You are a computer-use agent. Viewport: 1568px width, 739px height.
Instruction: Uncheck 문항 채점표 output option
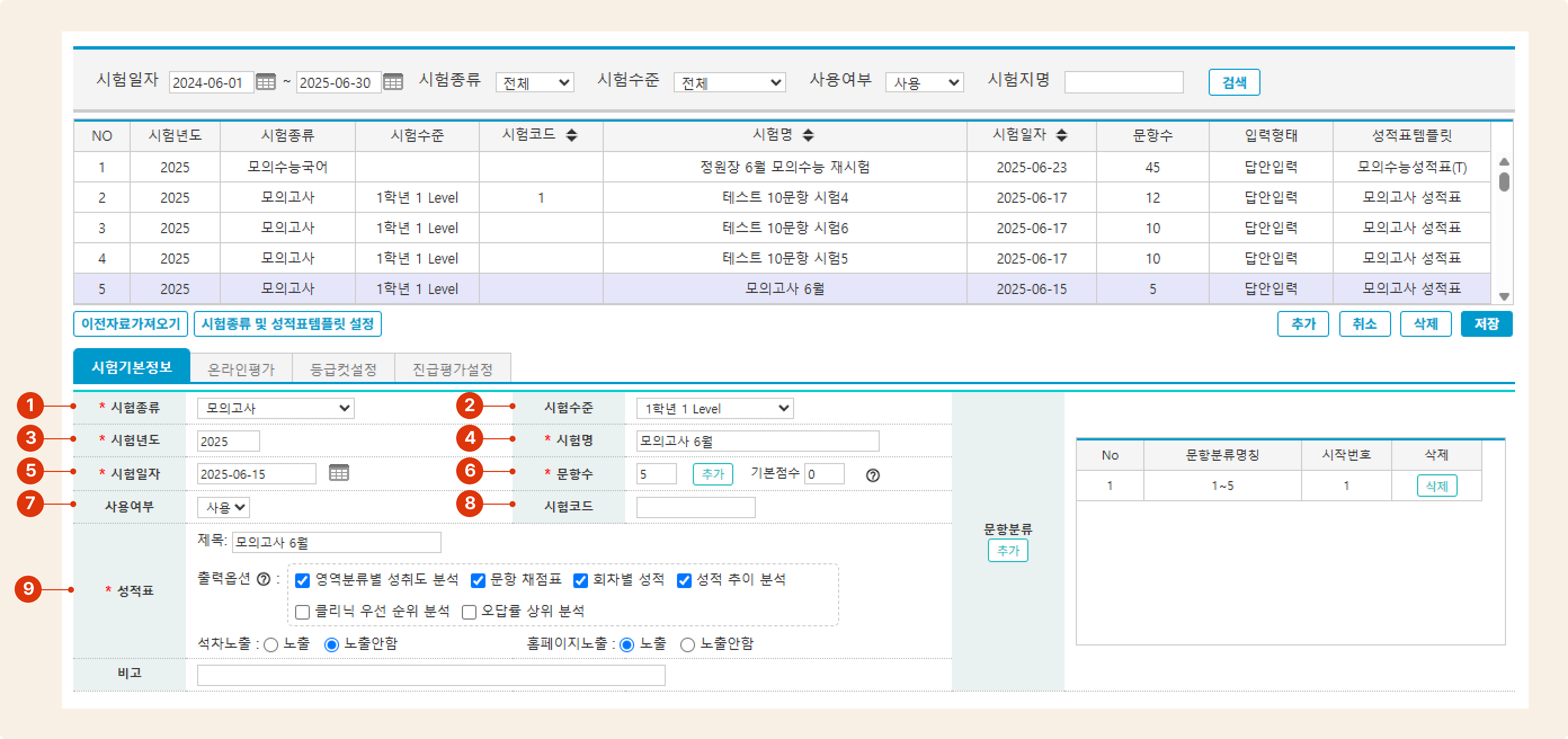point(478,580)
